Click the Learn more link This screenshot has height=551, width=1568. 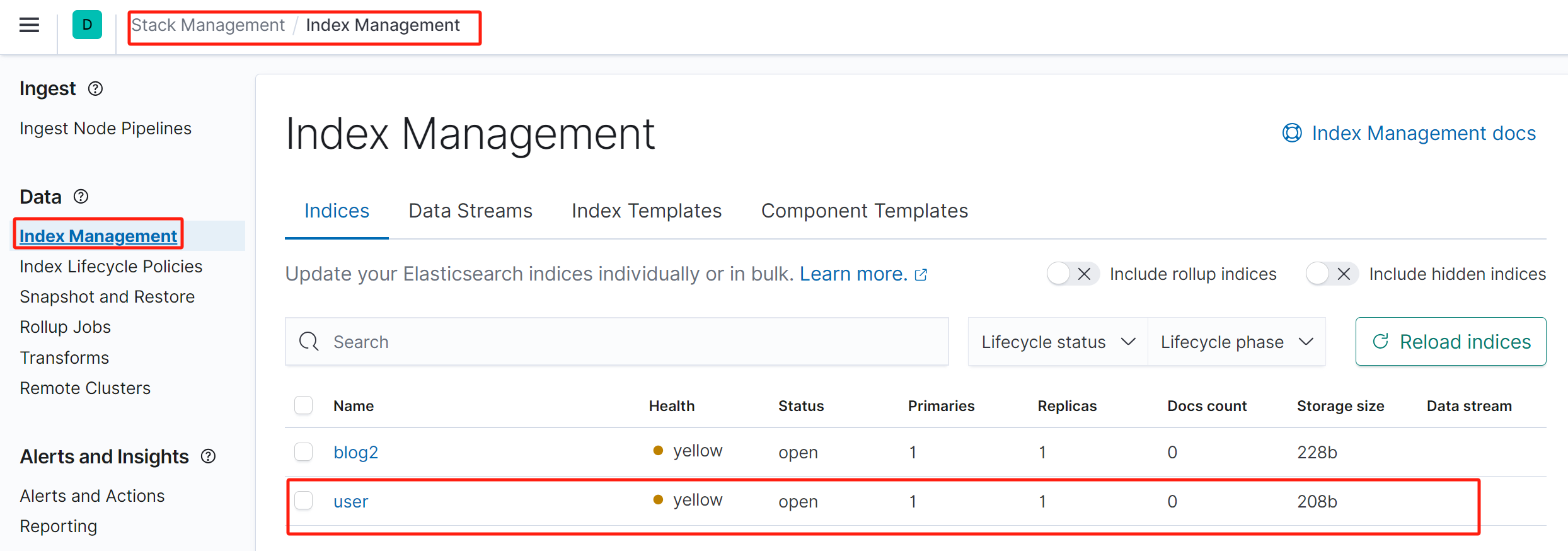[x=853, y=274]
